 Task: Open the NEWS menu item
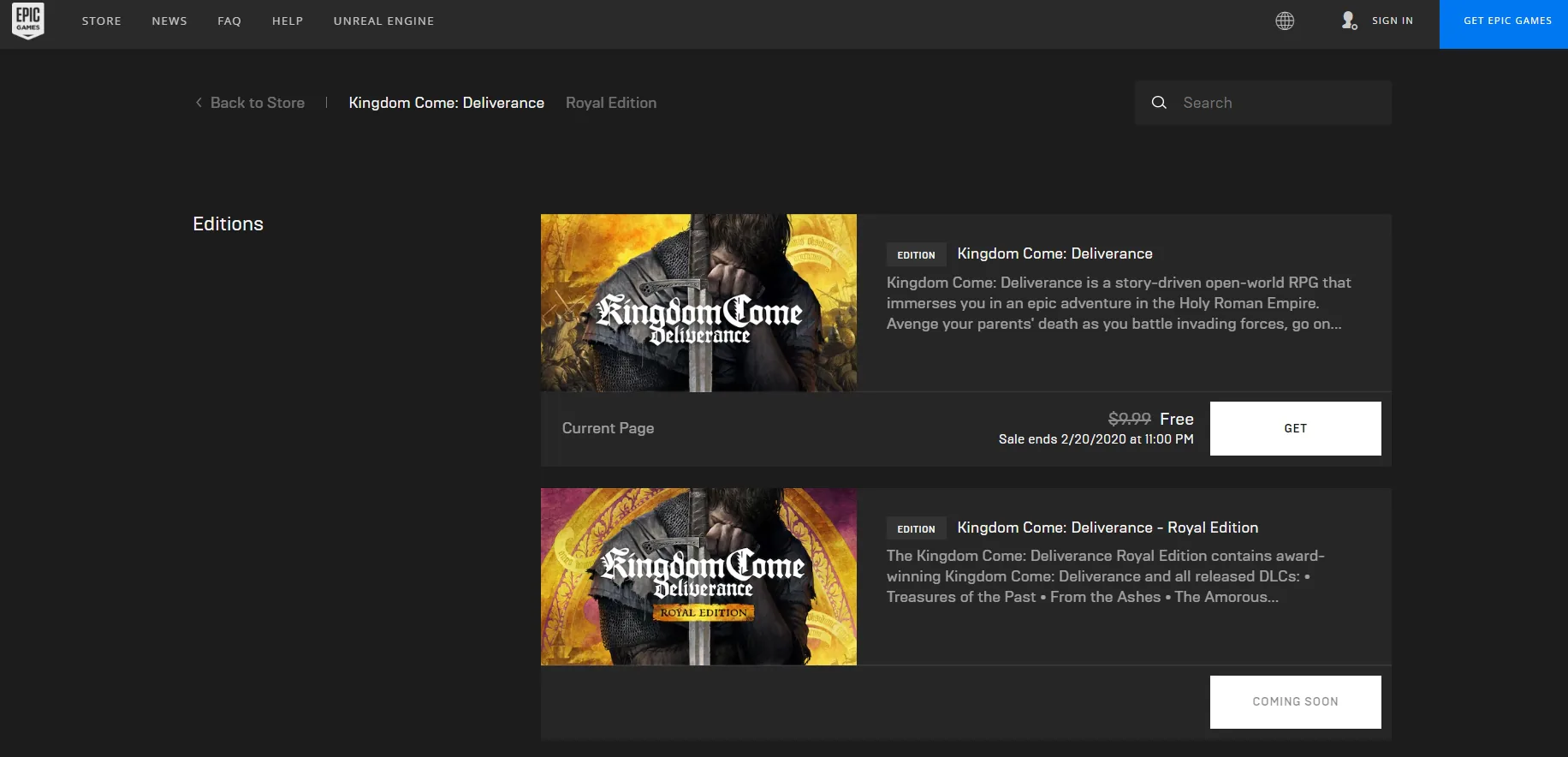point(169,21)
